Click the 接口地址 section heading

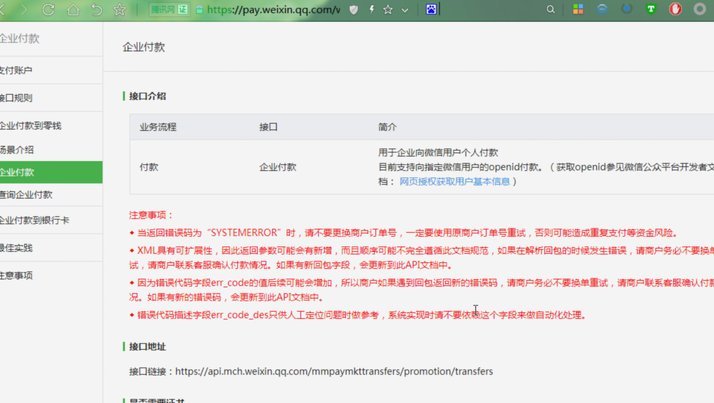pyautogui.click(x=148, y=347)
